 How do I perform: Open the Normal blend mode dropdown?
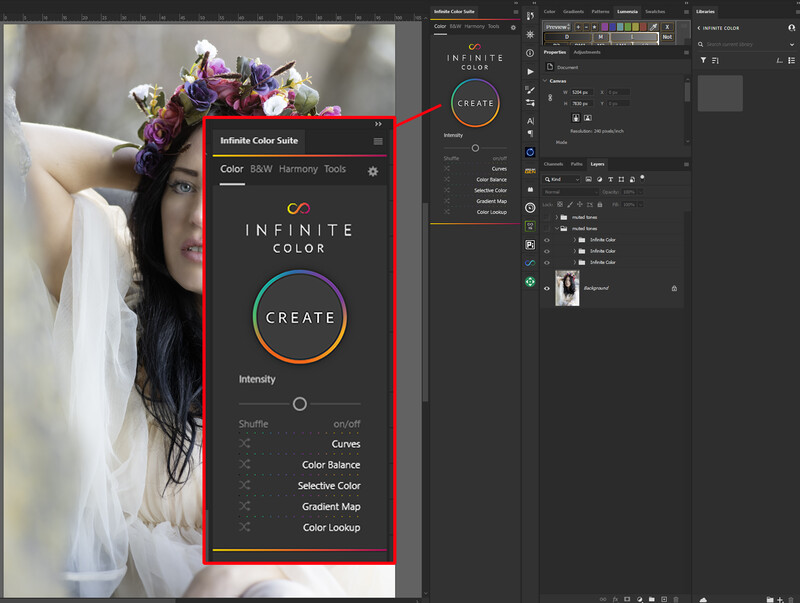[x=571, y=192]
